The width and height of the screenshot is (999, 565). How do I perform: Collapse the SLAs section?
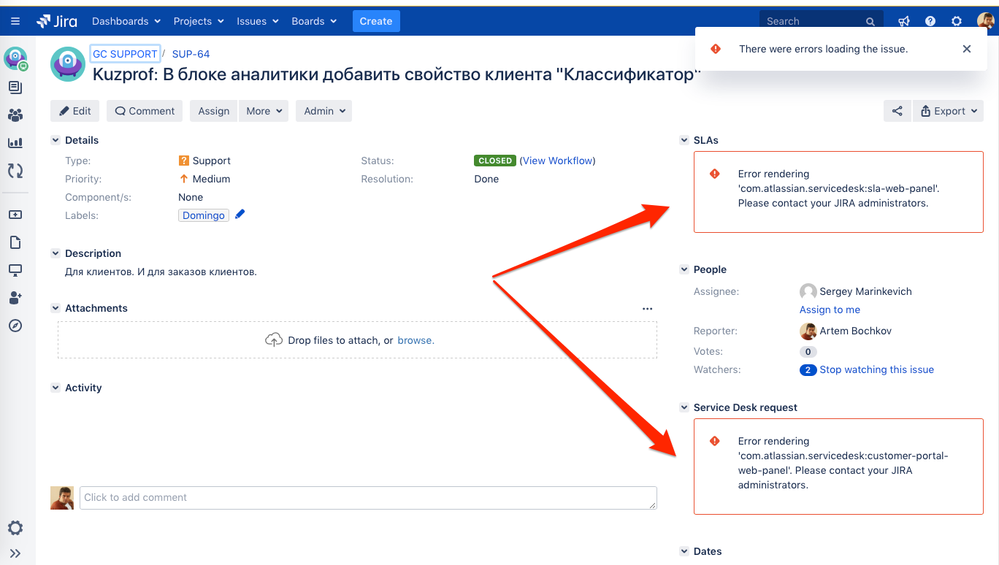684,140
